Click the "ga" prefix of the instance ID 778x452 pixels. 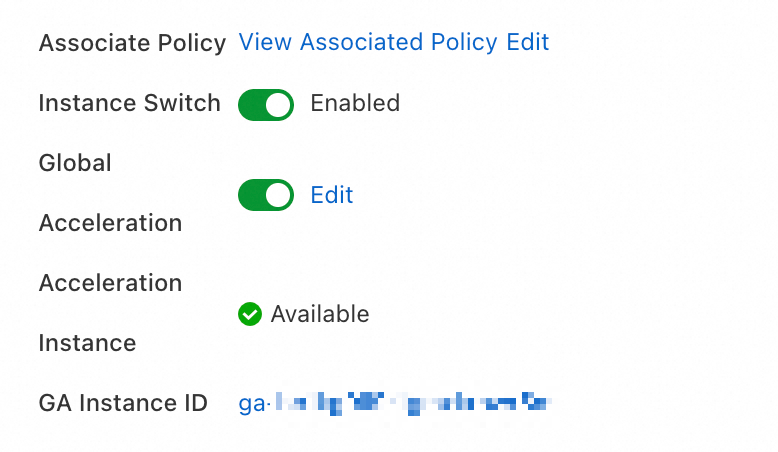(x=250, y=404)
